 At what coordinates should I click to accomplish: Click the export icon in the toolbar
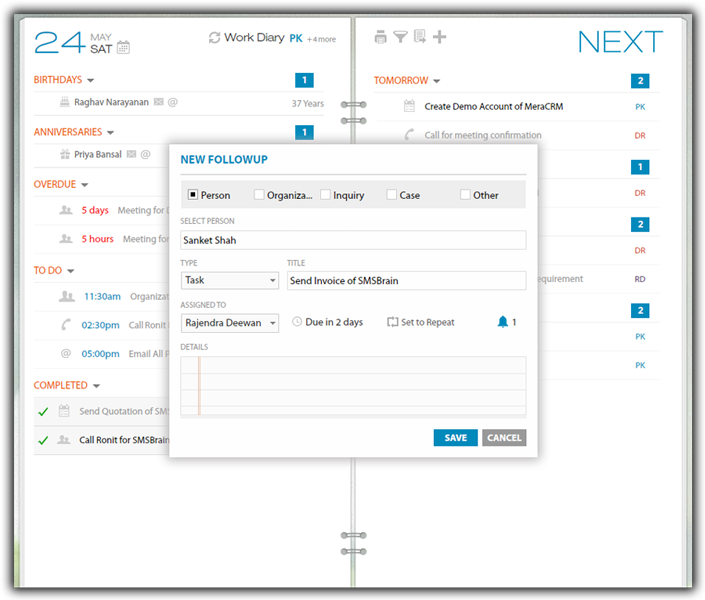coord(419,38)
